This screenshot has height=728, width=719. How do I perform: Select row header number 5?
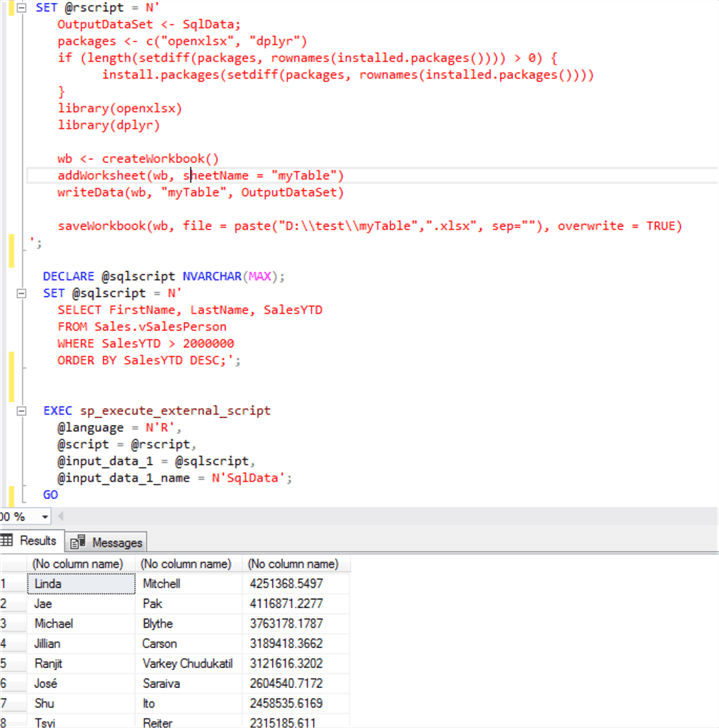pos(13,663)
